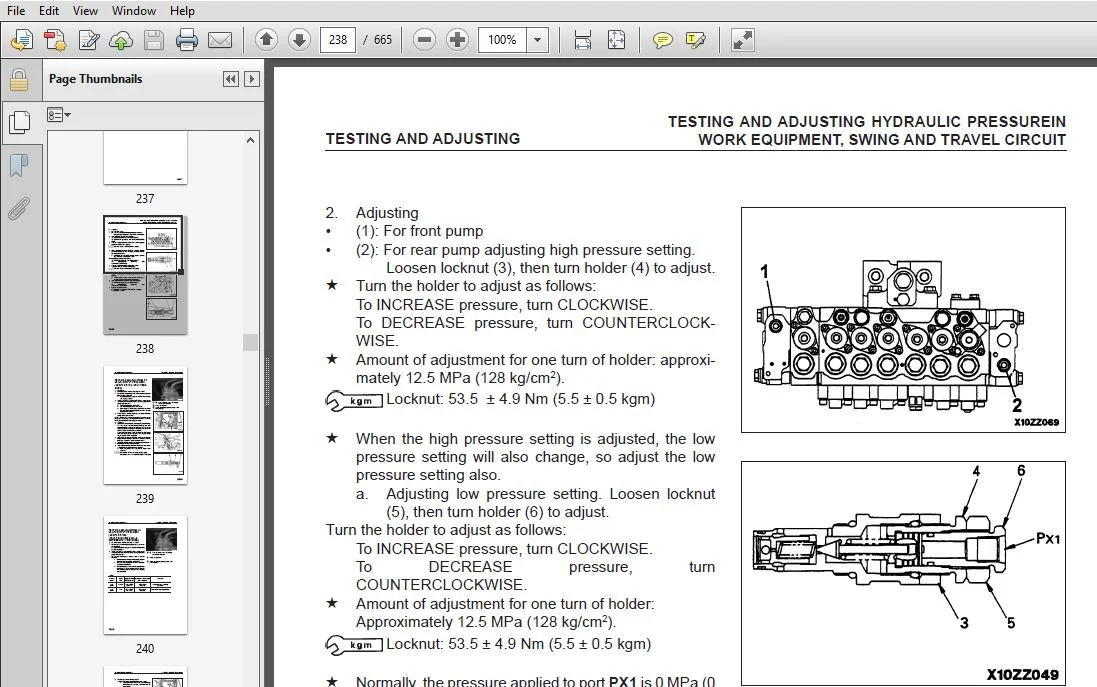
Task: Click the thumbnails scrollbar up arrow
Action: point(250,141)
